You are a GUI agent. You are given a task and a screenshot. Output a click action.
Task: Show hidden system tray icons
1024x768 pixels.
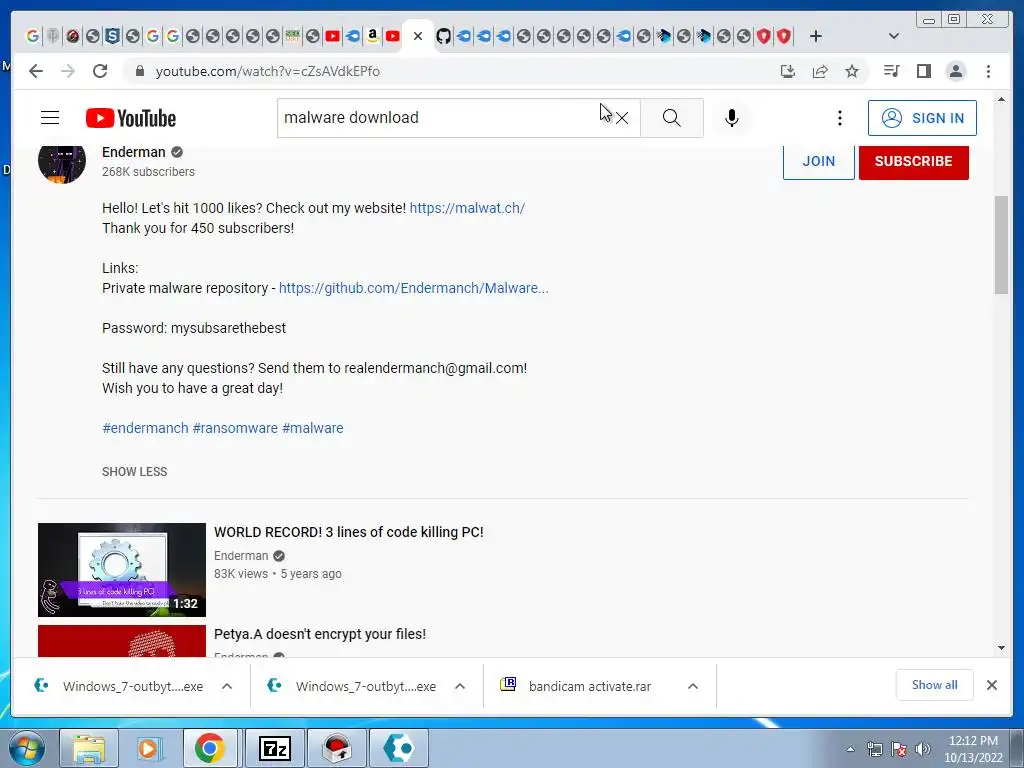pyautogui.click(x=850, y=749)
